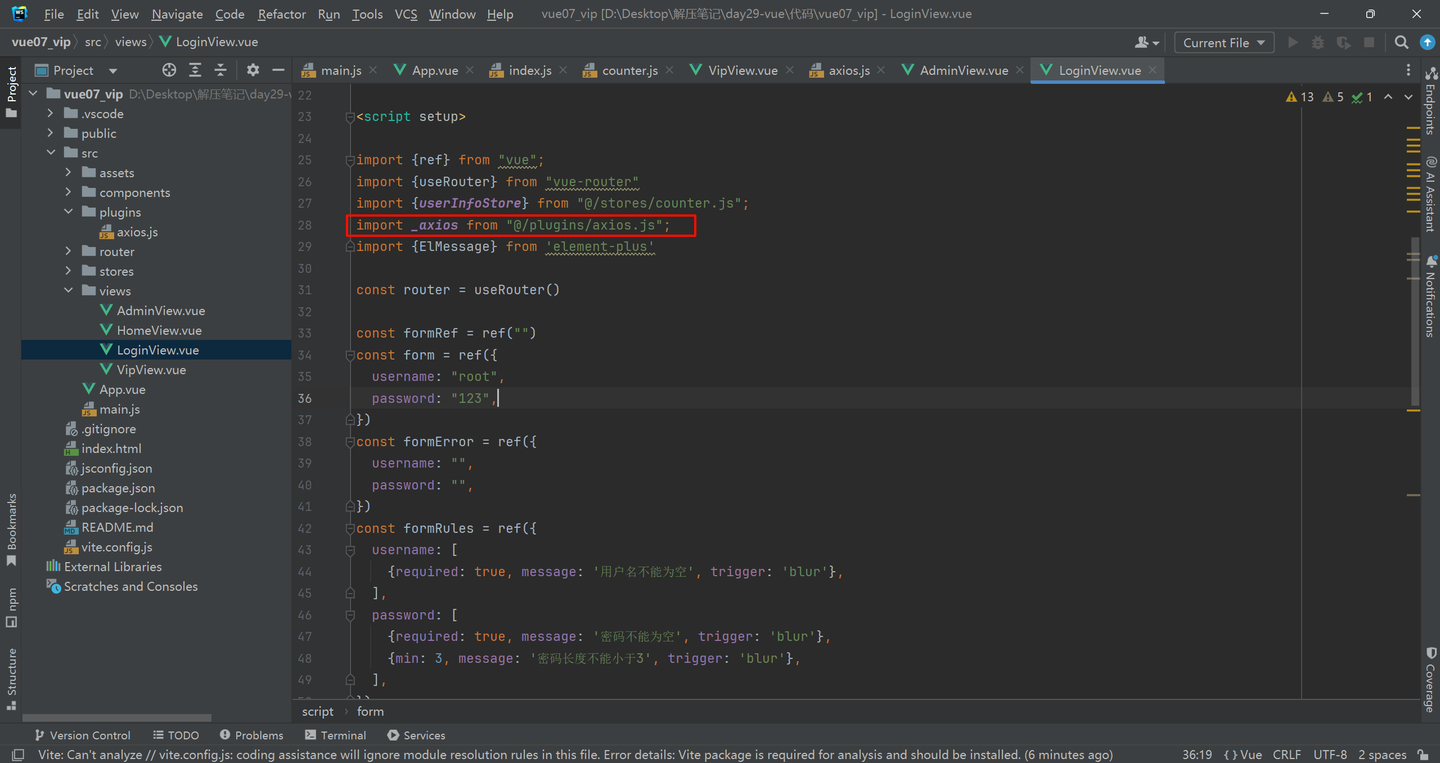
Task: Toggle the Project tool window stripe button
Action: point(12,92)
